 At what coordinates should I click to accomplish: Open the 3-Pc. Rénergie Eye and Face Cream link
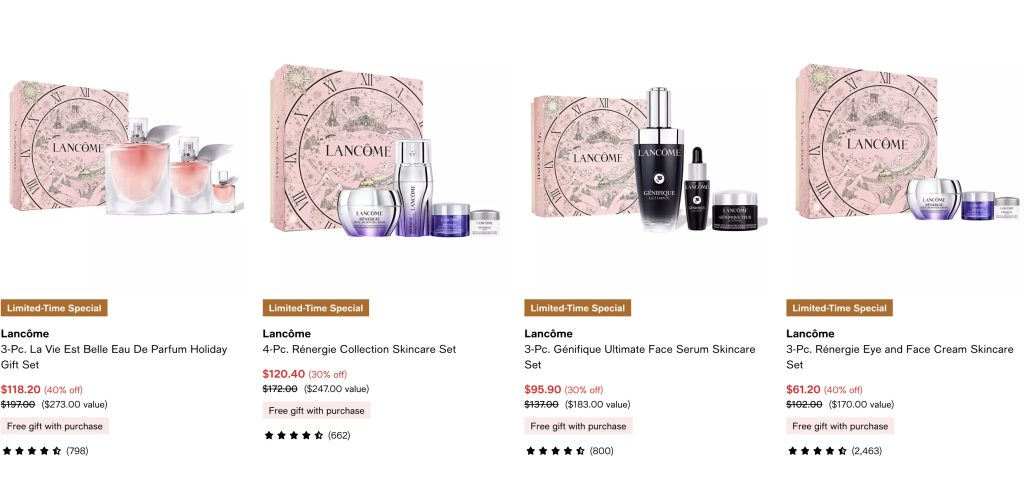[900, 357]
